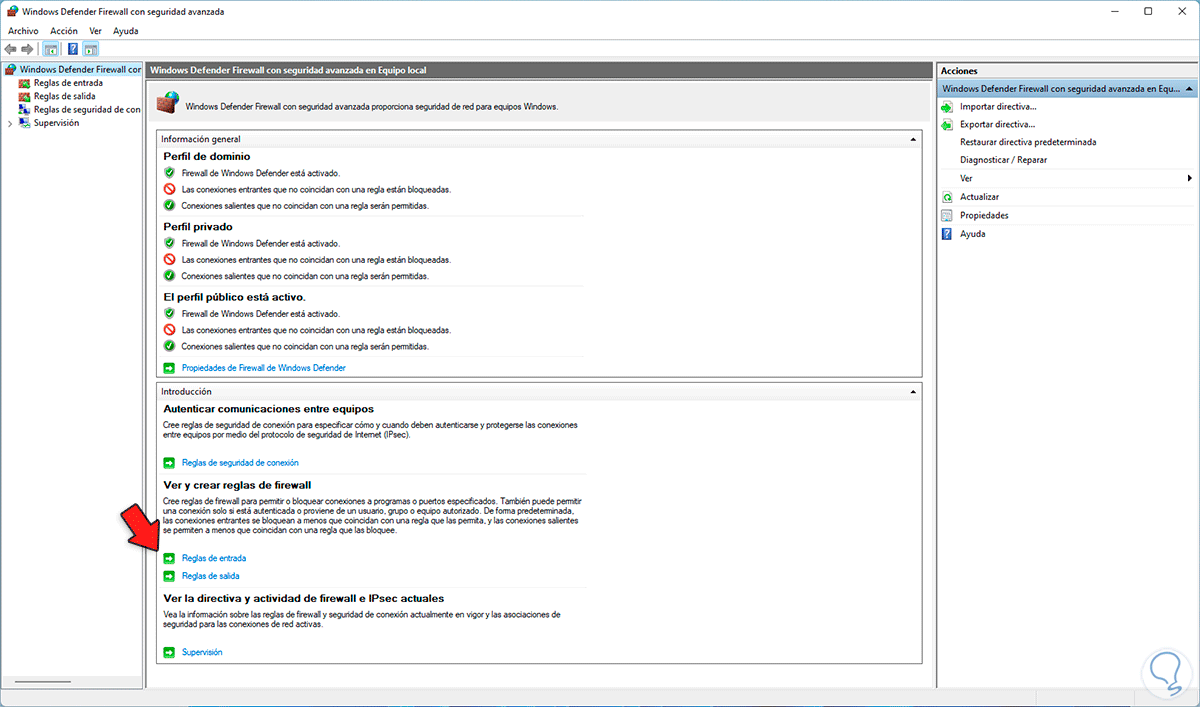1200x707 pixels.
Task: Click the Actualizar refresh icon
Action: [x=947, y=197]
